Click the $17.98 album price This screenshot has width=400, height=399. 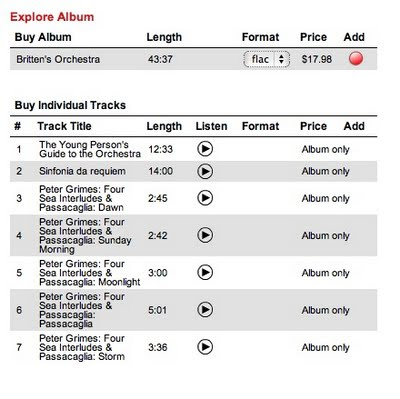point(317,59)
